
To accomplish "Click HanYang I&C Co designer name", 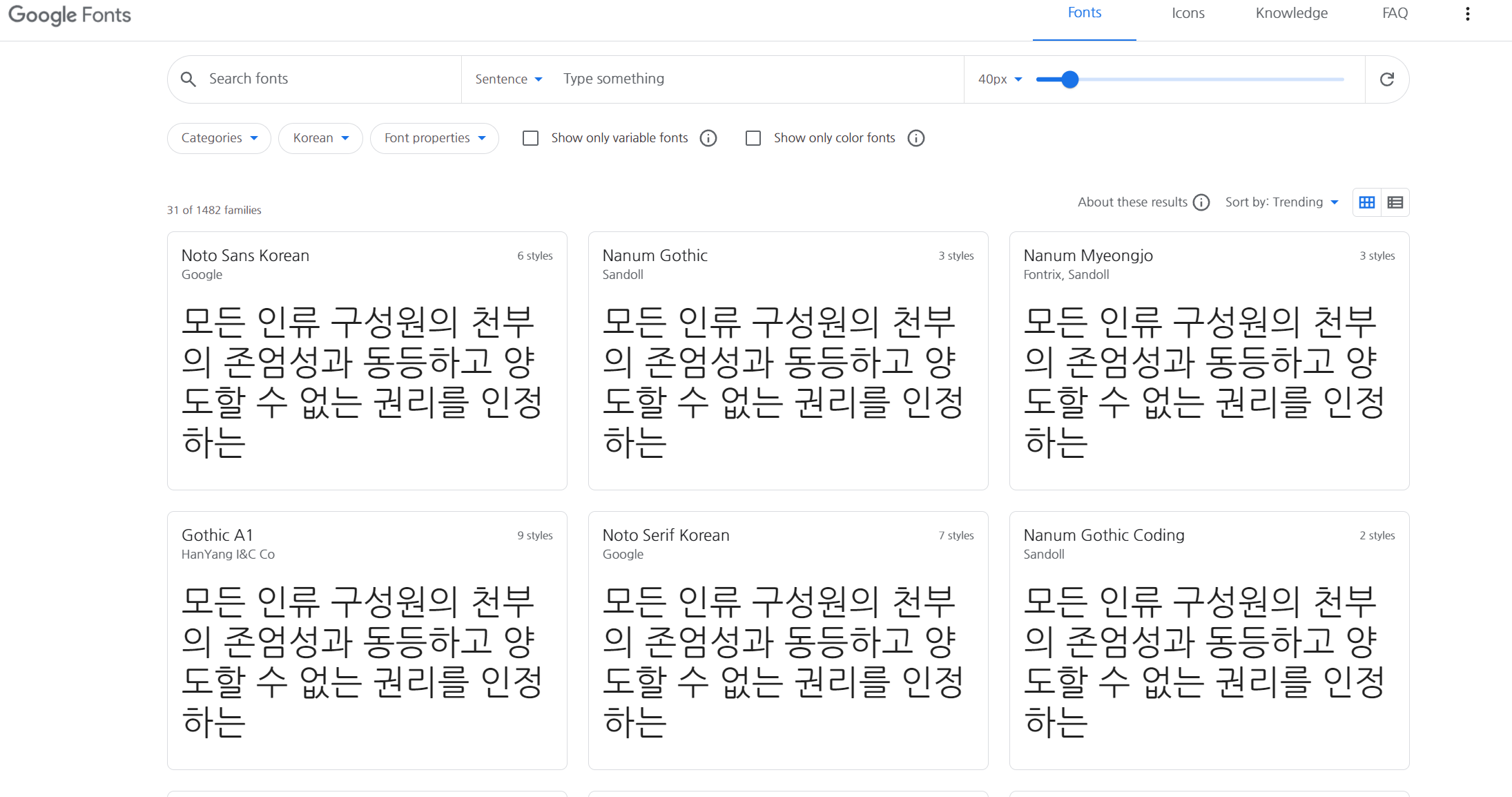I will [228, 555].
